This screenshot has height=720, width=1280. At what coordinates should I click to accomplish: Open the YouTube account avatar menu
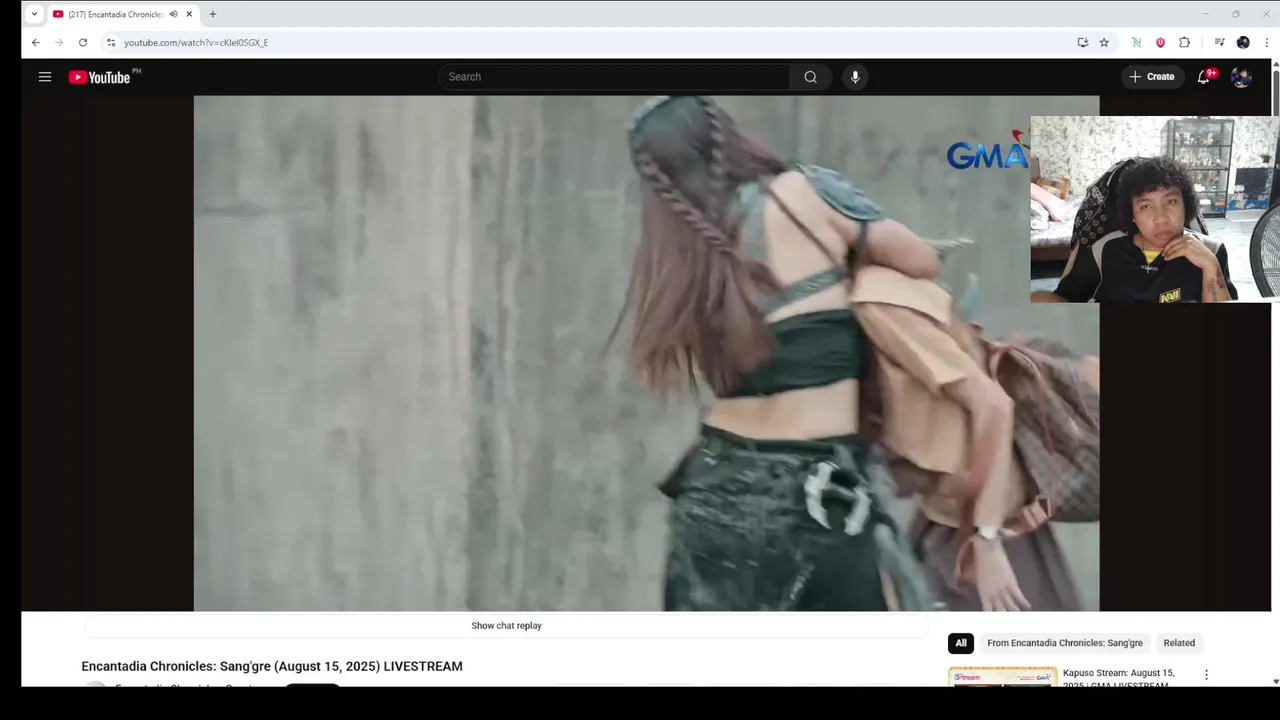pos(1241,77)
